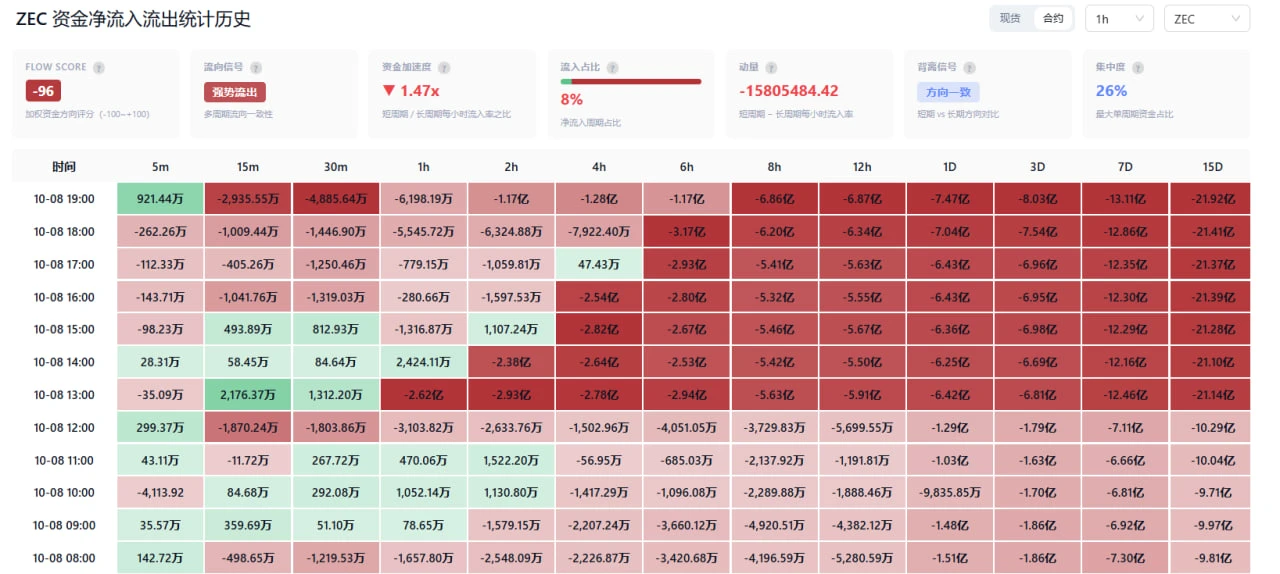Click the page title ZEC 资金净流入流出统计历史
The height and width of the screenshot is (574, 1280).
coord(133,19)
